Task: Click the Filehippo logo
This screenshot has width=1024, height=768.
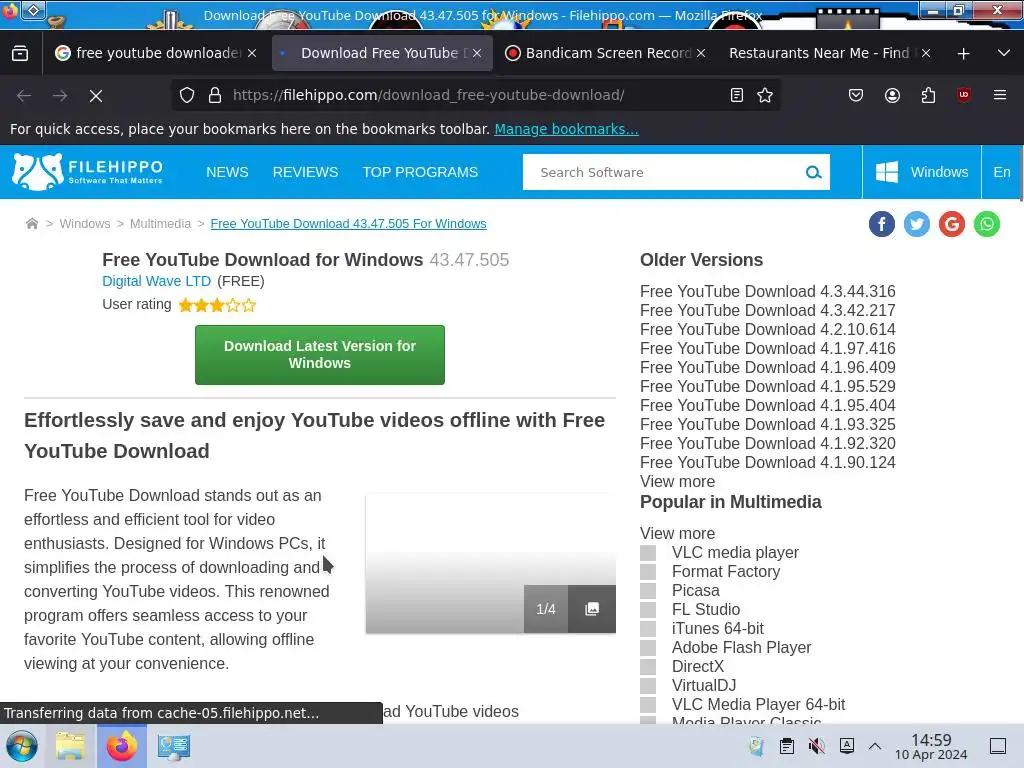Action: click(88, 172)
